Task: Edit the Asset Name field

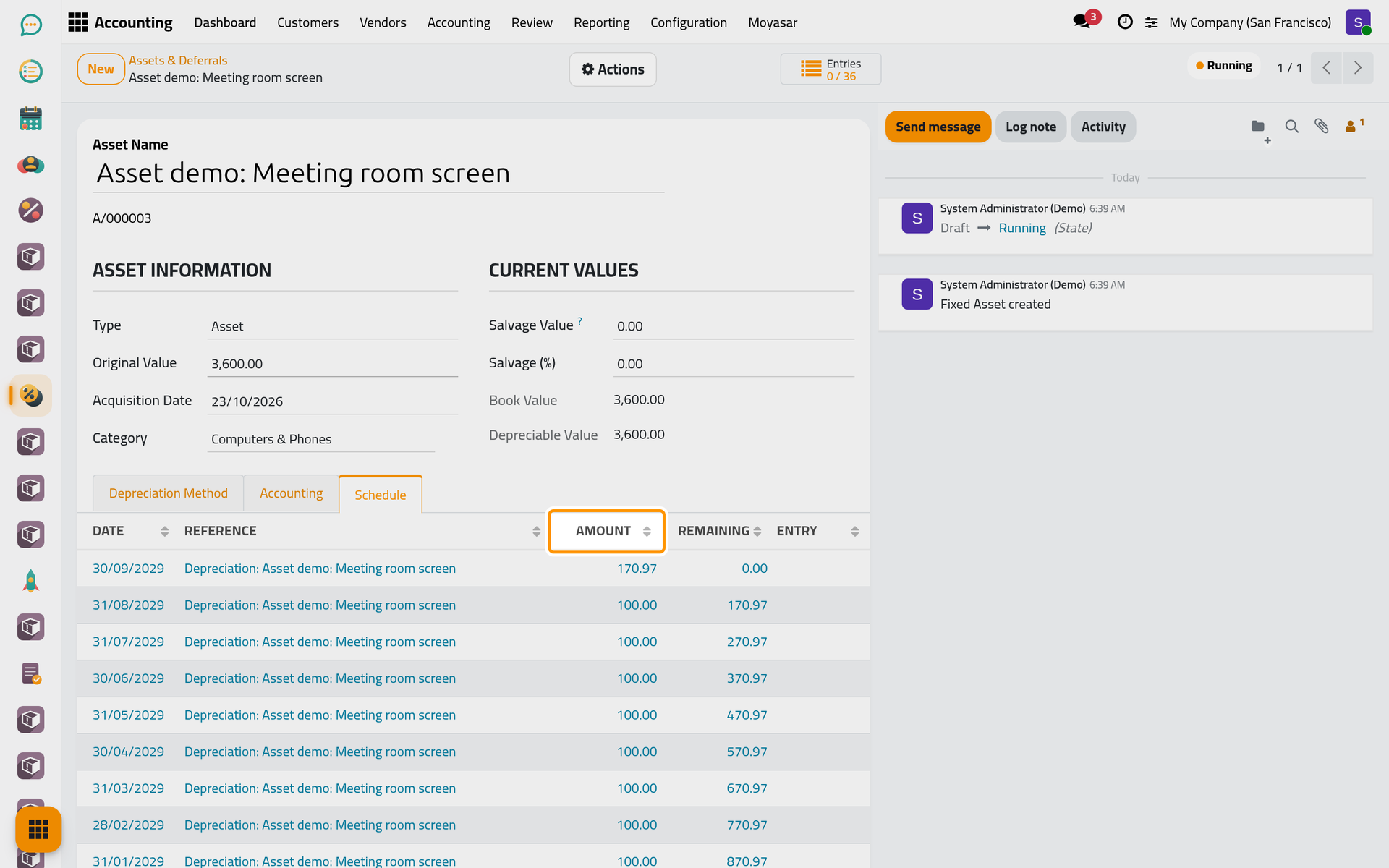Action: tap(378, 174)
